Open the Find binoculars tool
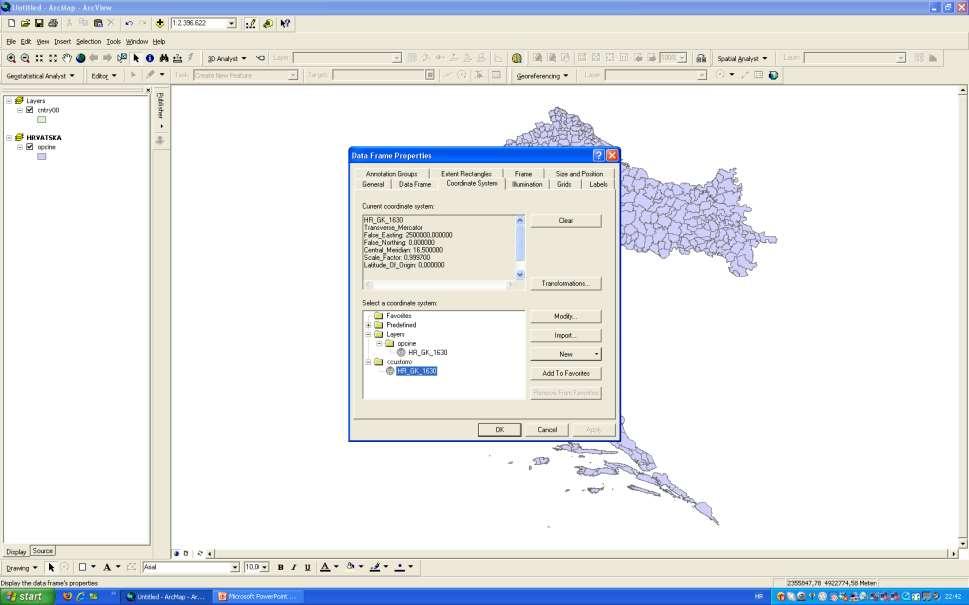The height and width of the screenshot is (605, 969). (164, 58)
